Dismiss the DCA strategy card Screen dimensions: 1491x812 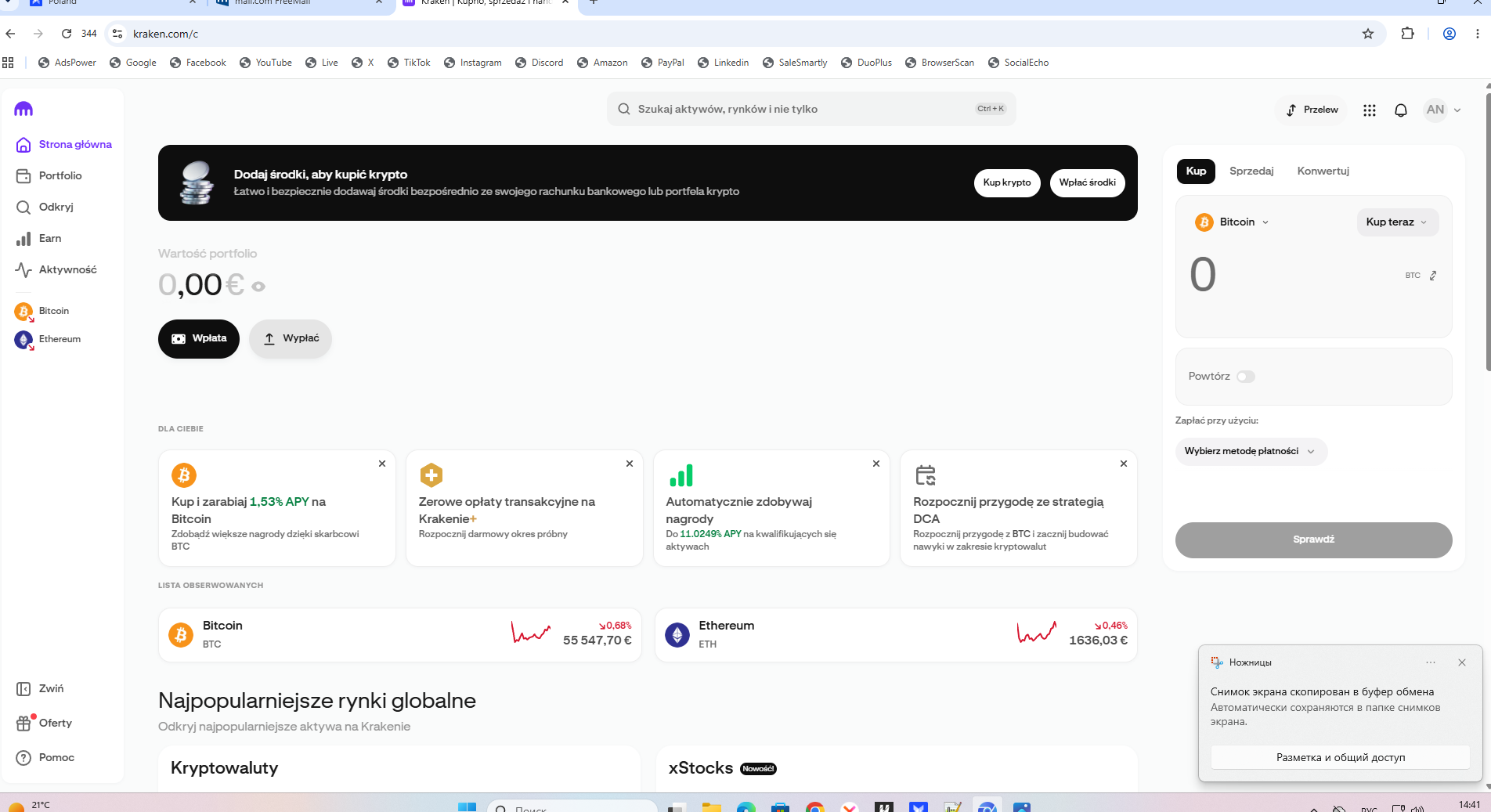pyautogui.click(x=1124, y=464)
